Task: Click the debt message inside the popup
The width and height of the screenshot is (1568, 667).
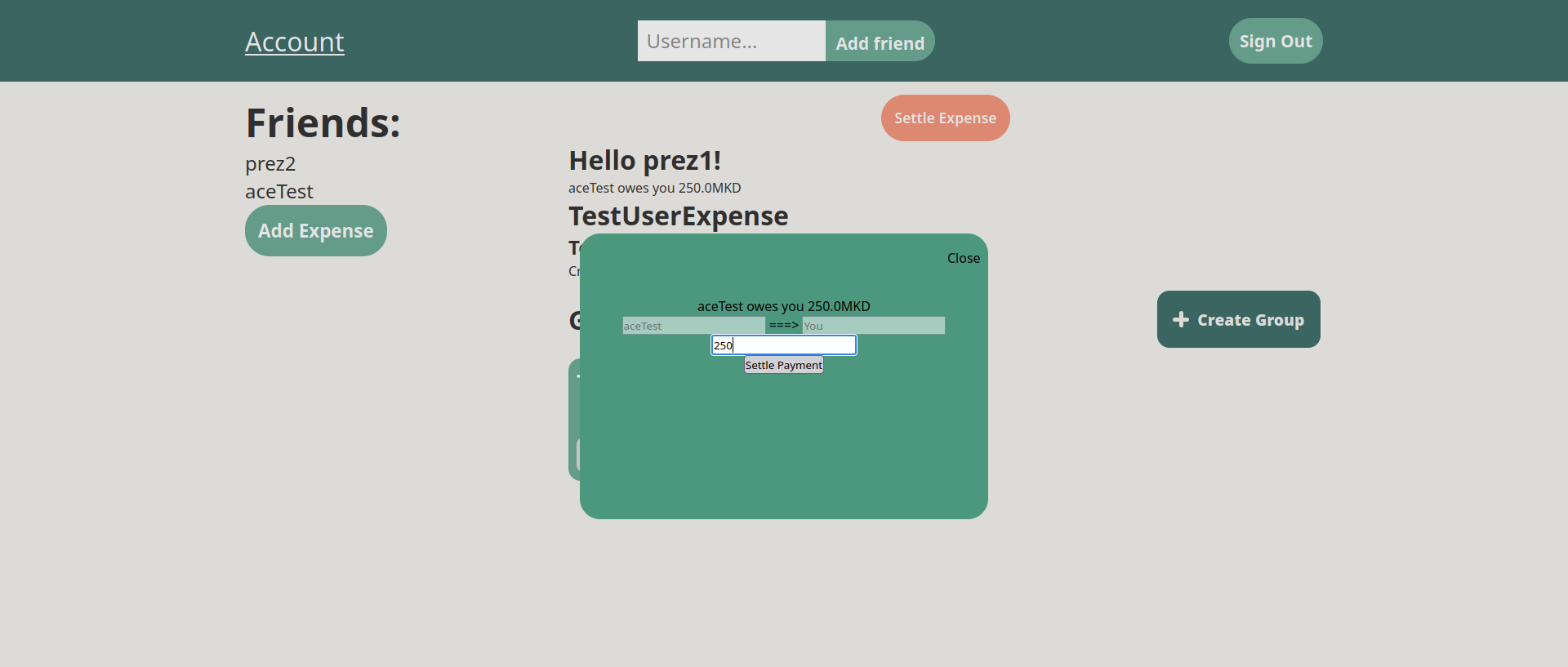Action: (x=783, y=306)
